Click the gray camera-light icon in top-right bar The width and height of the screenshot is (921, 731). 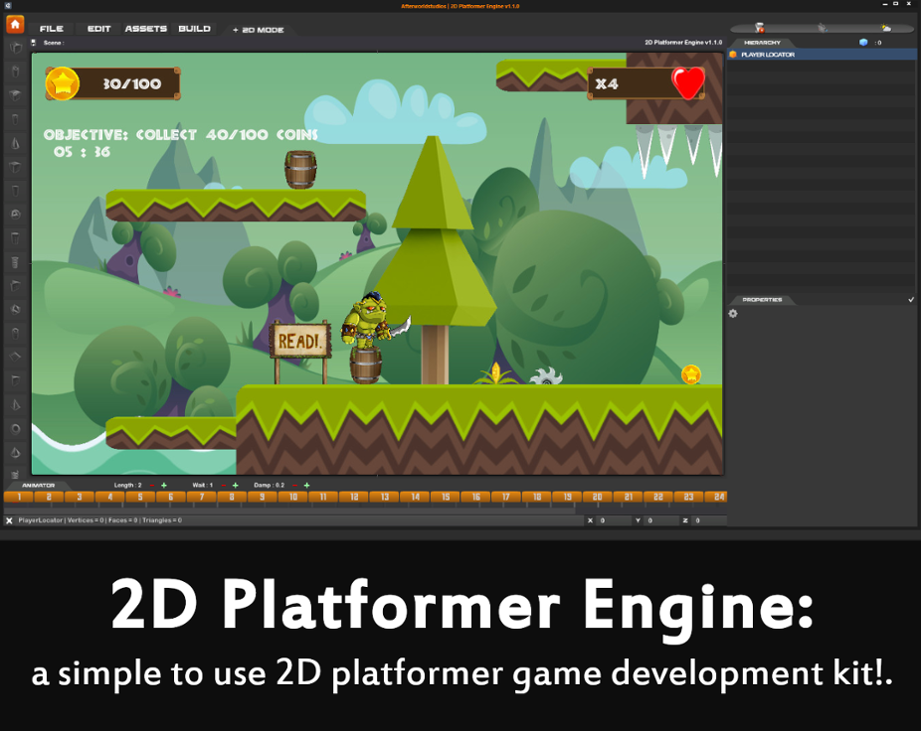tap(822, 28)
